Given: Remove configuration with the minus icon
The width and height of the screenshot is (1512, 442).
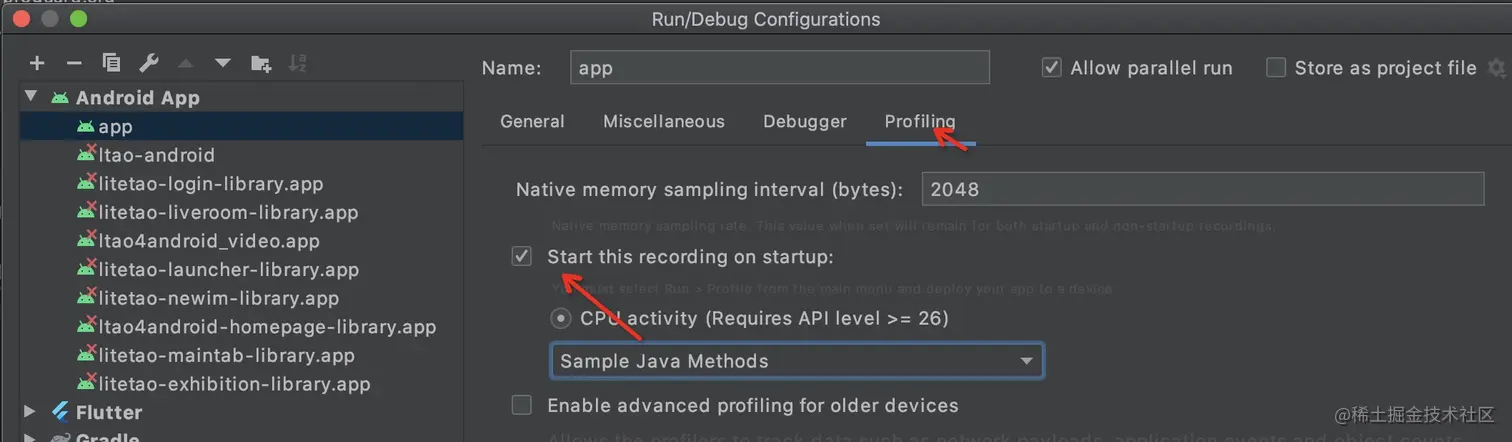Looking at the screenshot, I should click(74, 64).
